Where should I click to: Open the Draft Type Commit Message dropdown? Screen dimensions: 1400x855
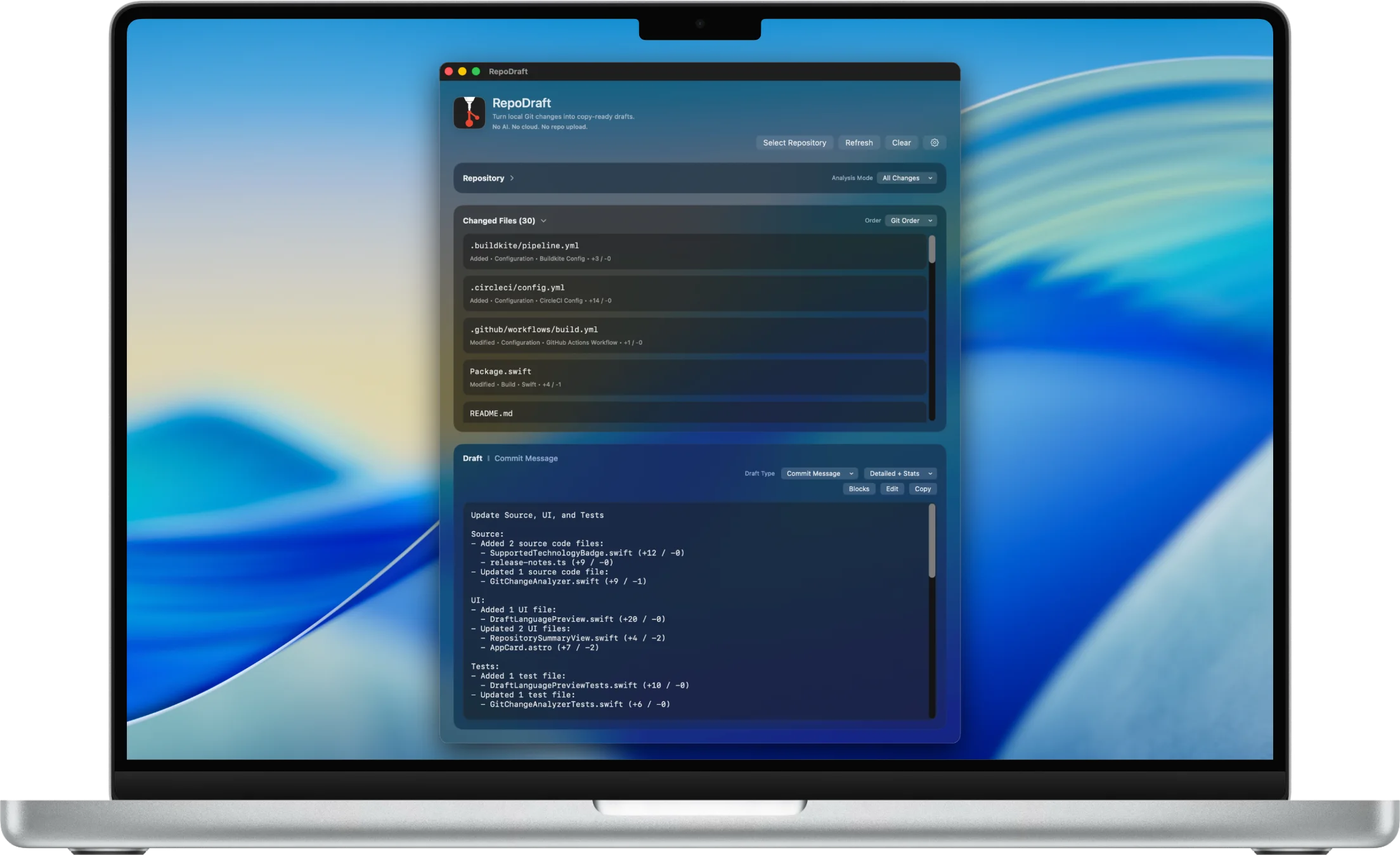pos(819,473)
